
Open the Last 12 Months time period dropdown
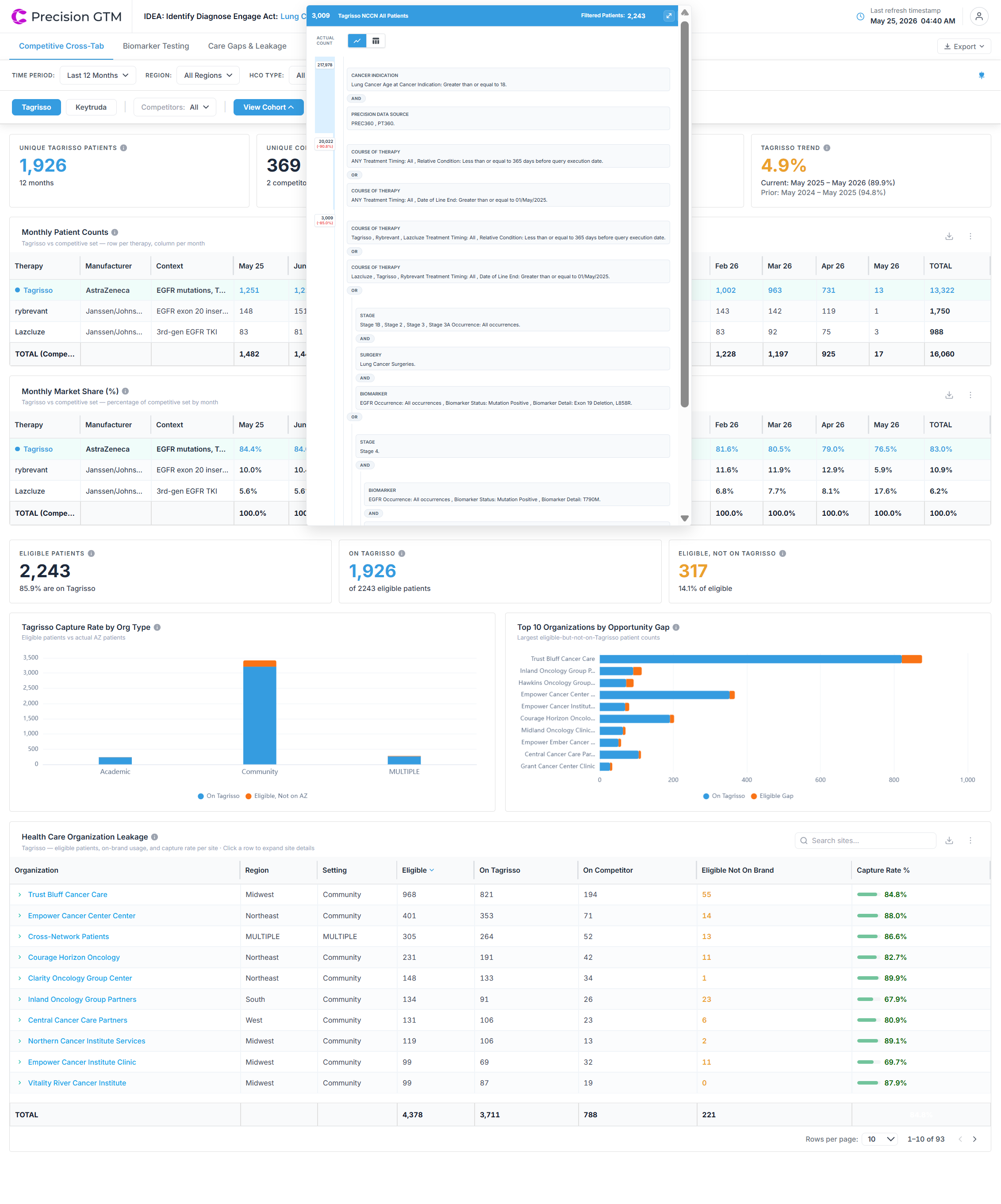tap(97, 75)
